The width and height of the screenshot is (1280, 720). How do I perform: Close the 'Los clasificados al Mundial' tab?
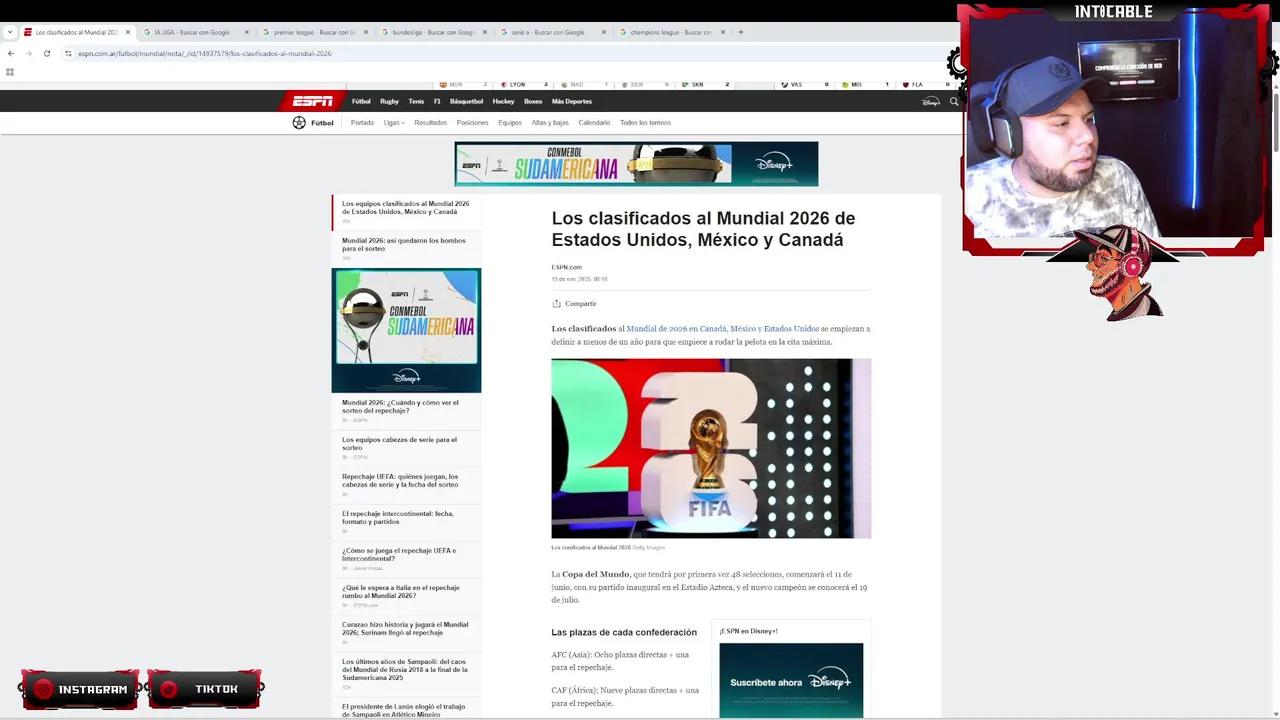(128, 32)
